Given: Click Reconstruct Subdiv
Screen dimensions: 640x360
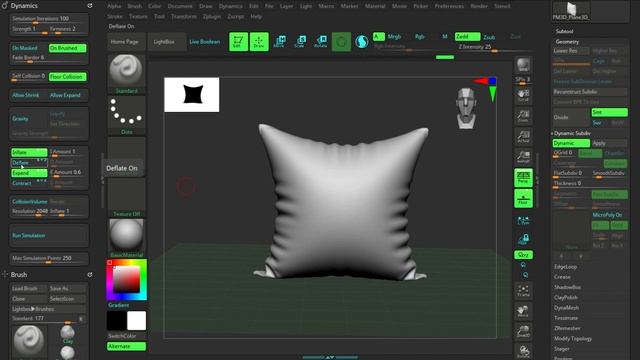Looking at the screenshot, I should tap(590, 92).
